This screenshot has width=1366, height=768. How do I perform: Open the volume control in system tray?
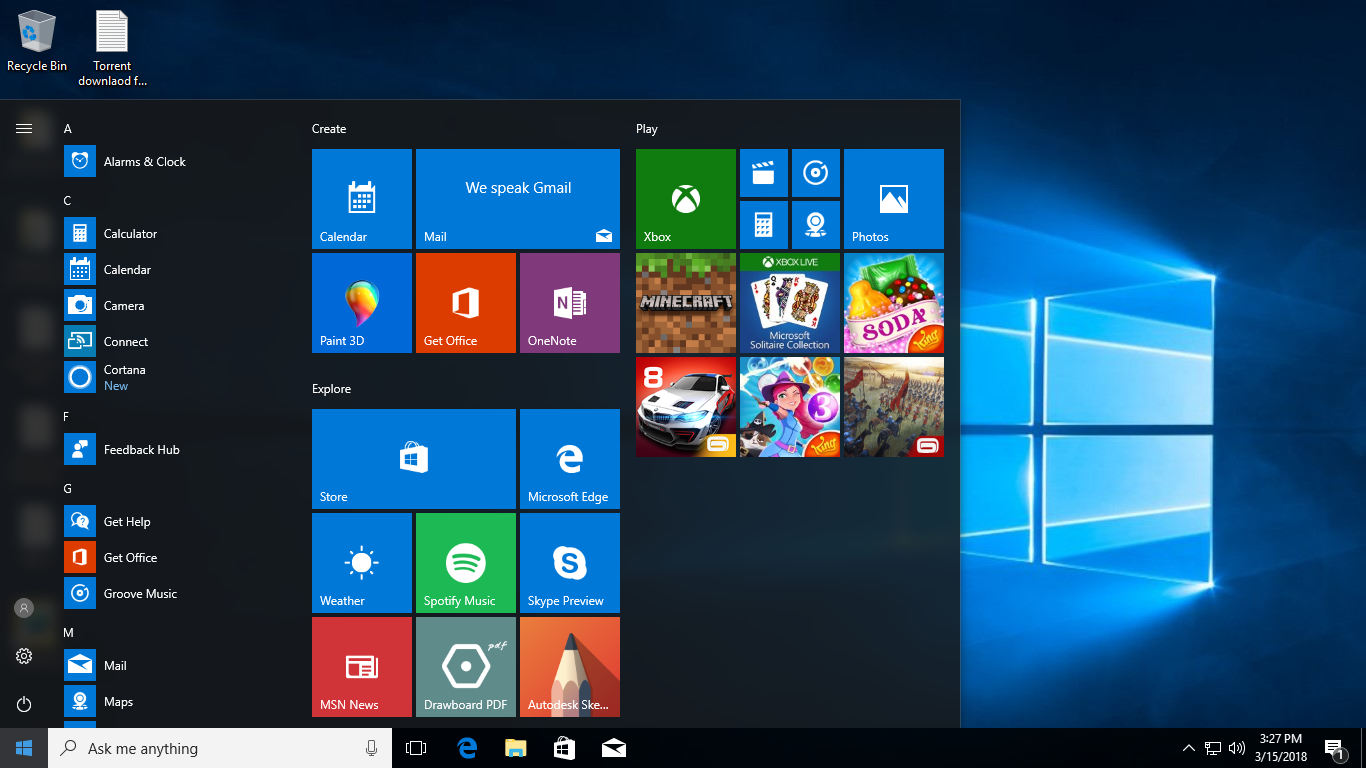[1237, 748]
